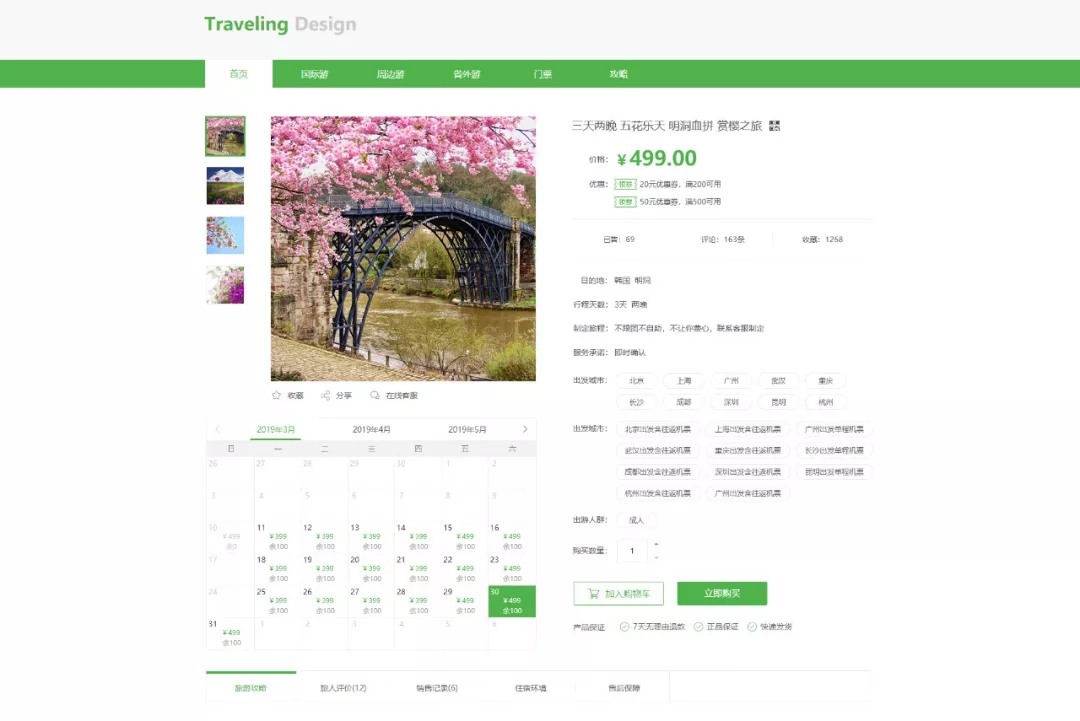This screenshot has width=1080, height=721.
Task: Open the 国际游 navigation menu item
Action: point(315,74)
